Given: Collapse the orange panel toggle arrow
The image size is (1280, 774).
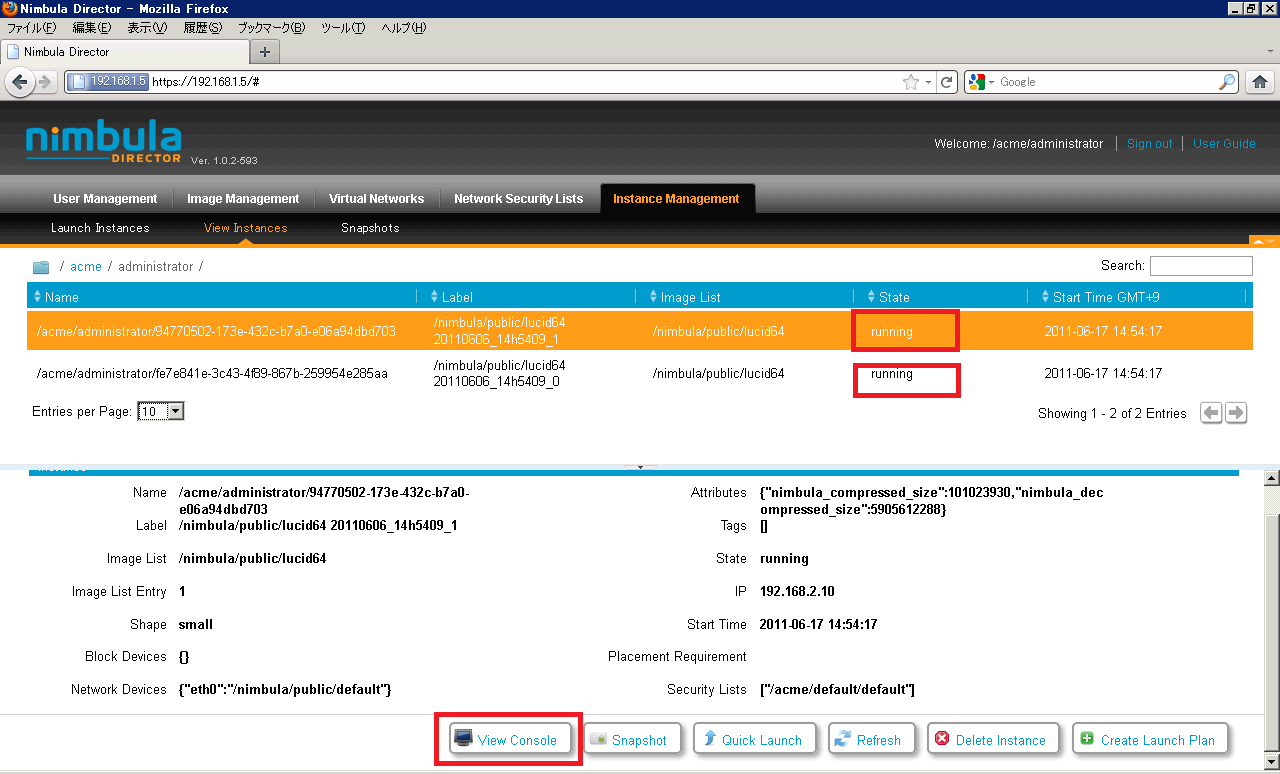Looking at the screenshot, I should 1264,241.
